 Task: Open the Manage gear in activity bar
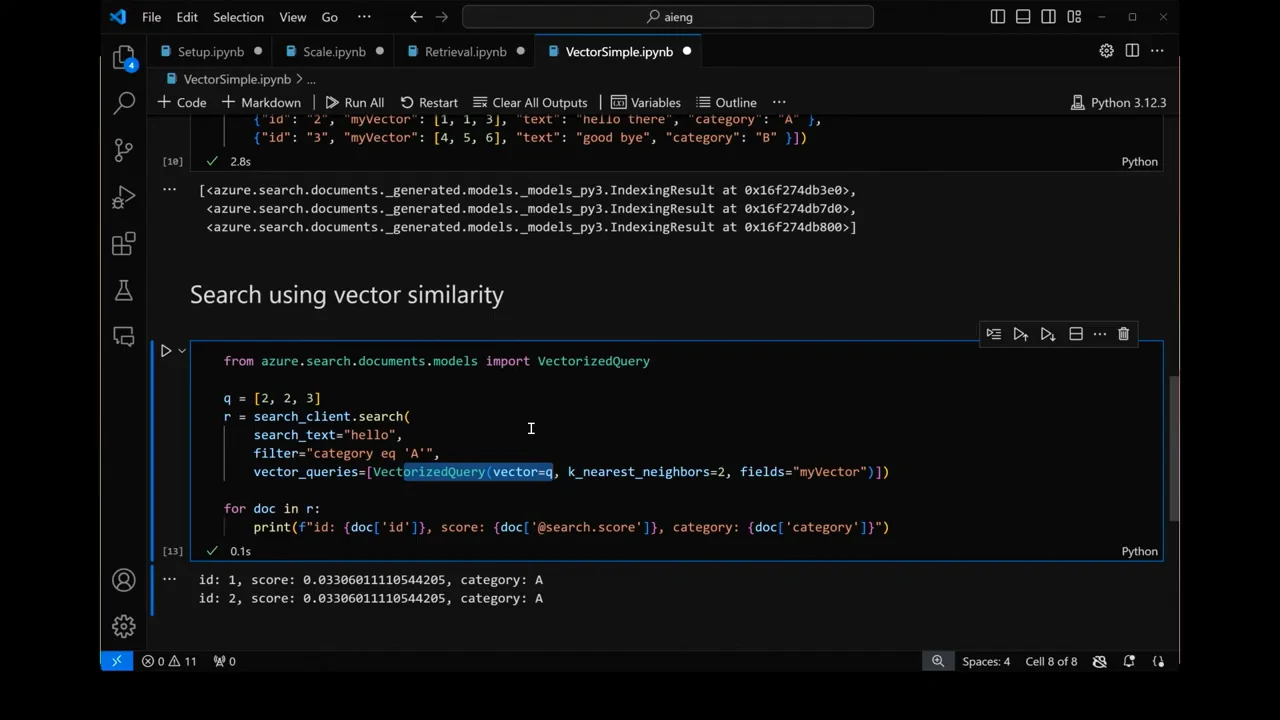point(124,626)
